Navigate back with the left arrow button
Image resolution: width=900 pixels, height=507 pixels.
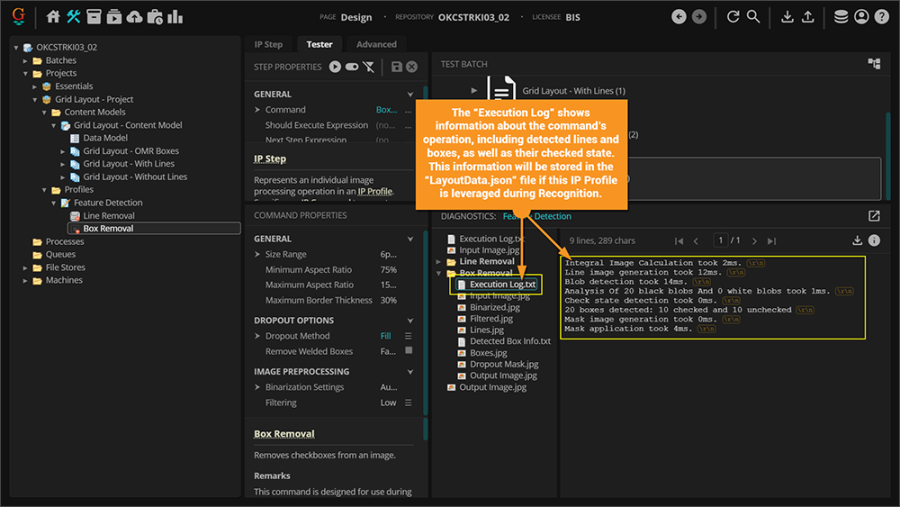[679, 17]
